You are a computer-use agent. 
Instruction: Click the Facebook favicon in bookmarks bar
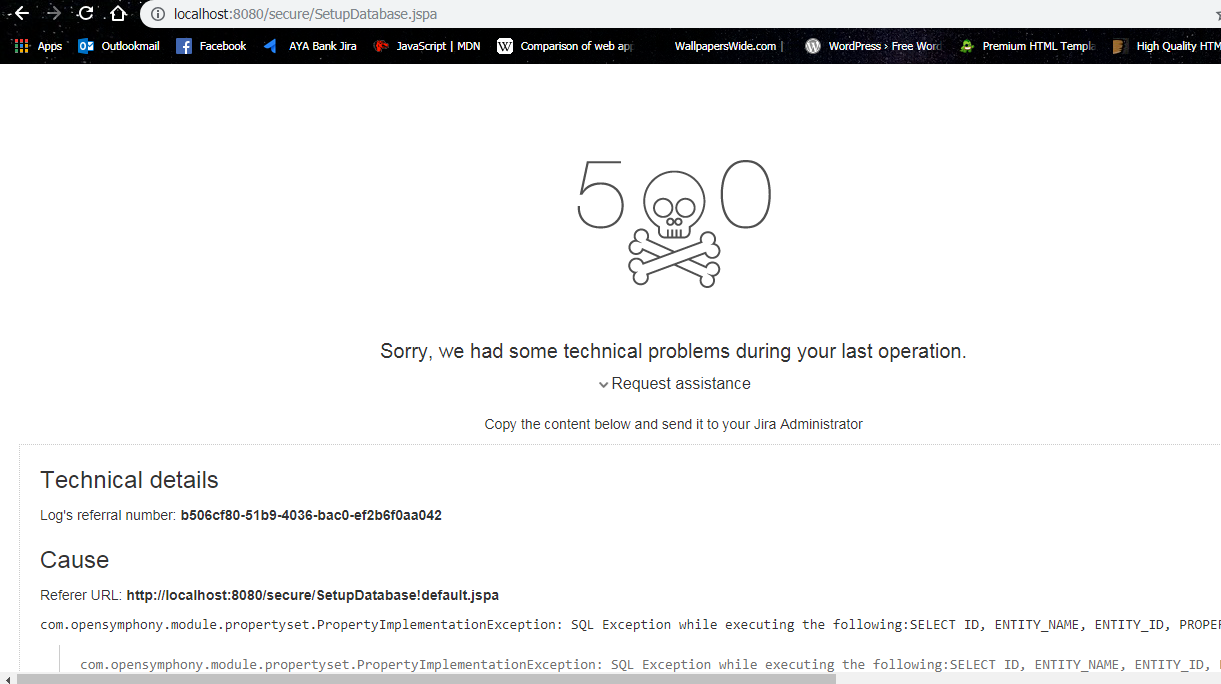pos(184,46)
